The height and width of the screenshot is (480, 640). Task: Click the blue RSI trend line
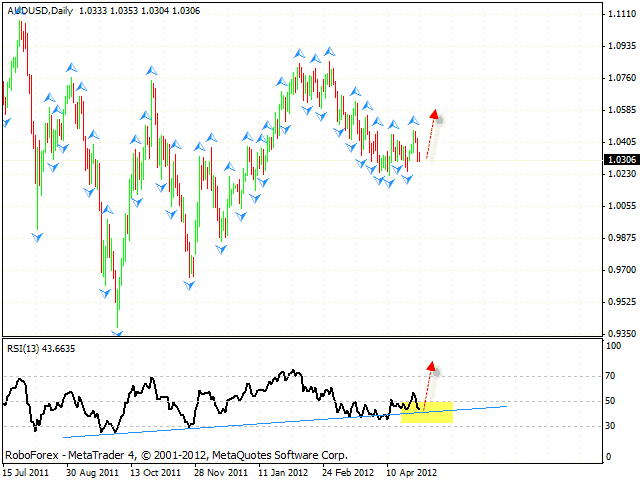click(250, 421)
